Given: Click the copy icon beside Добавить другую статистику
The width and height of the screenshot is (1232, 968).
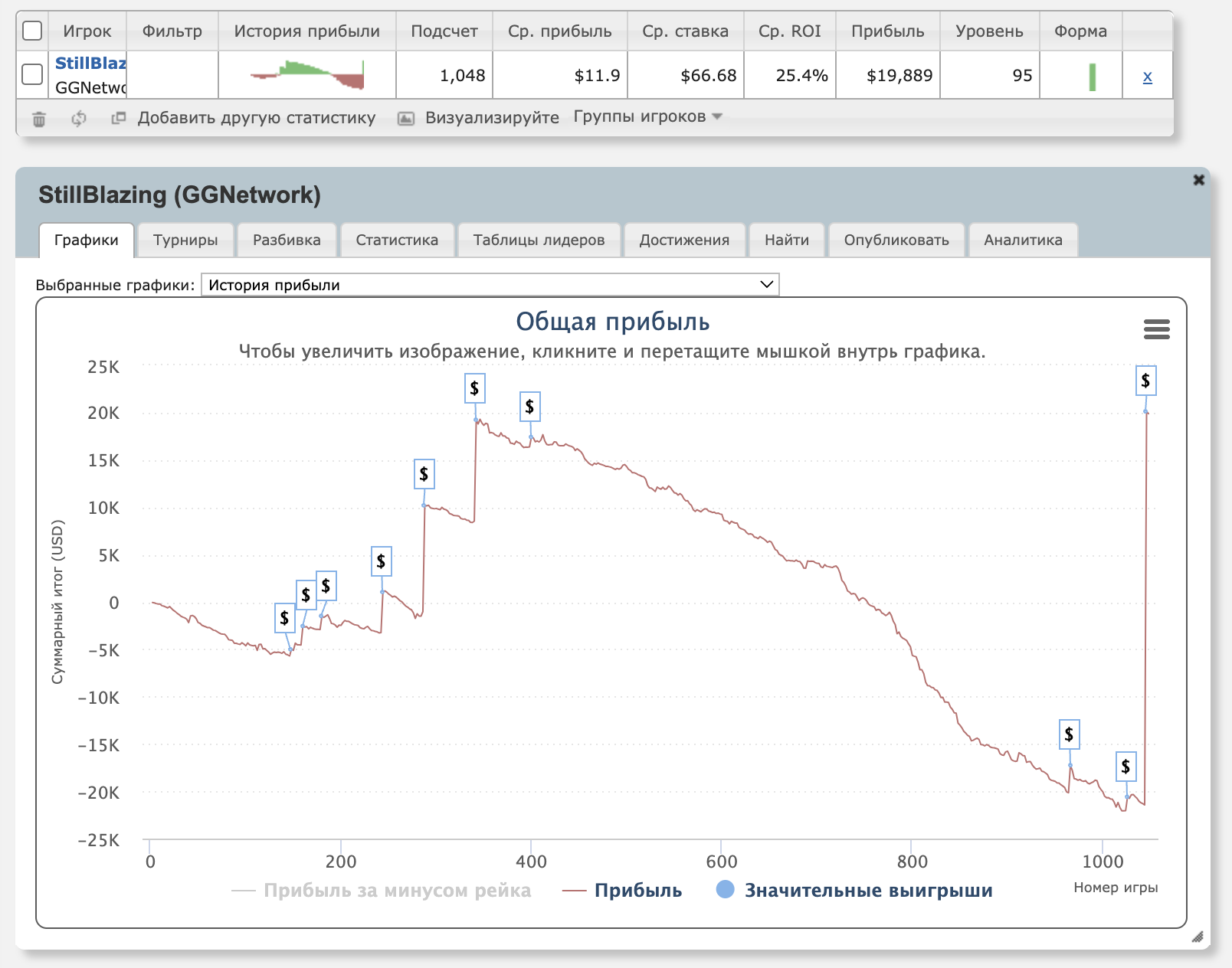Looking at the screenshot, I should pos(118,118).
